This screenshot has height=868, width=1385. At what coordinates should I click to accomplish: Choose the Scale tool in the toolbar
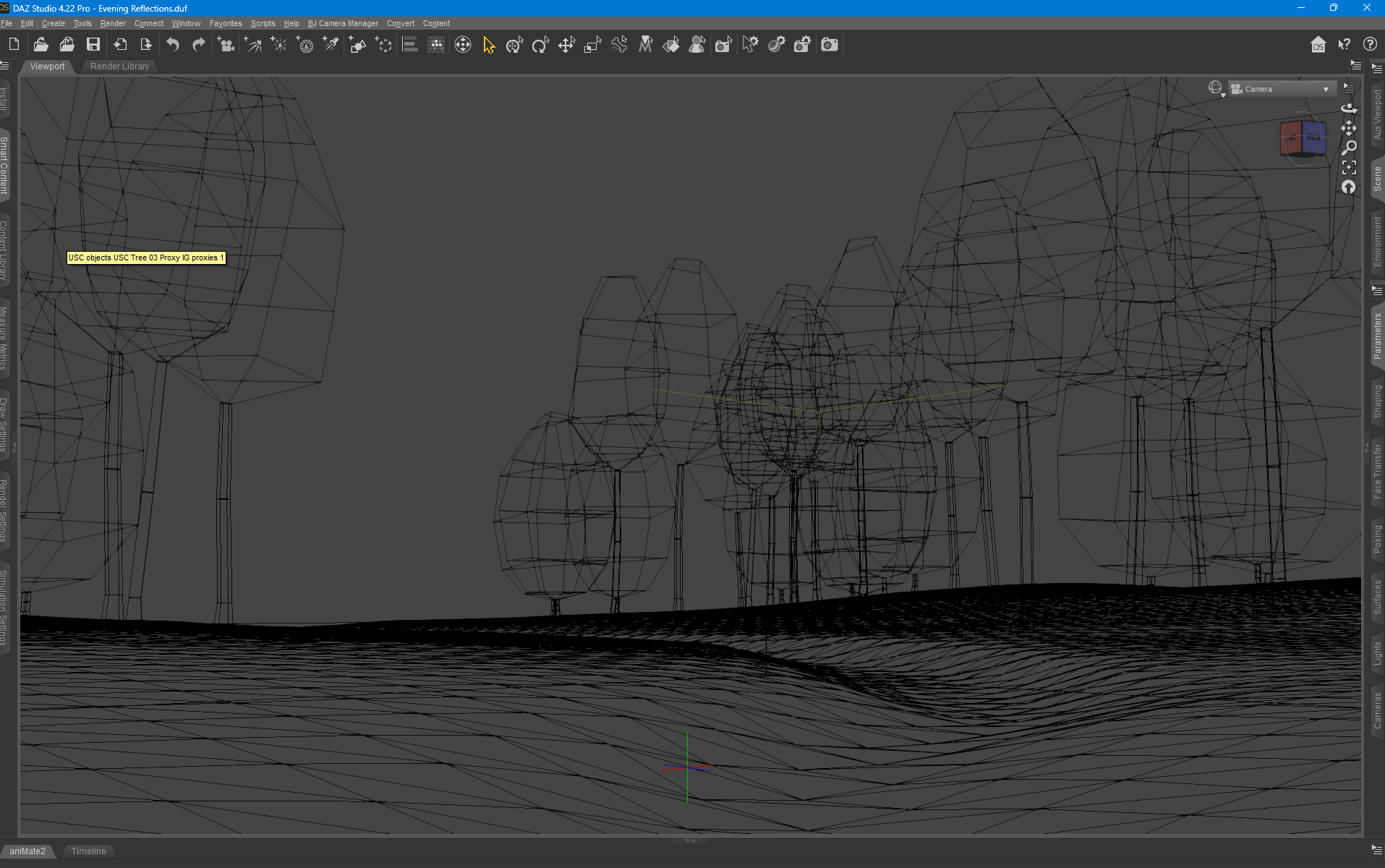[592, 45]
